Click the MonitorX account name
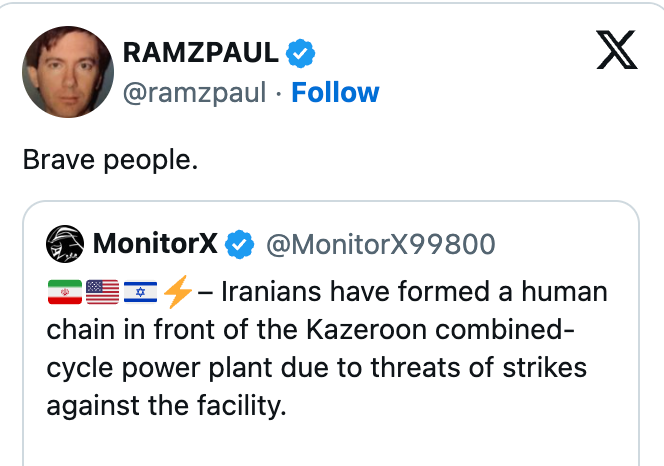Screen dimensions: 664x466 [x=155, y=243]
